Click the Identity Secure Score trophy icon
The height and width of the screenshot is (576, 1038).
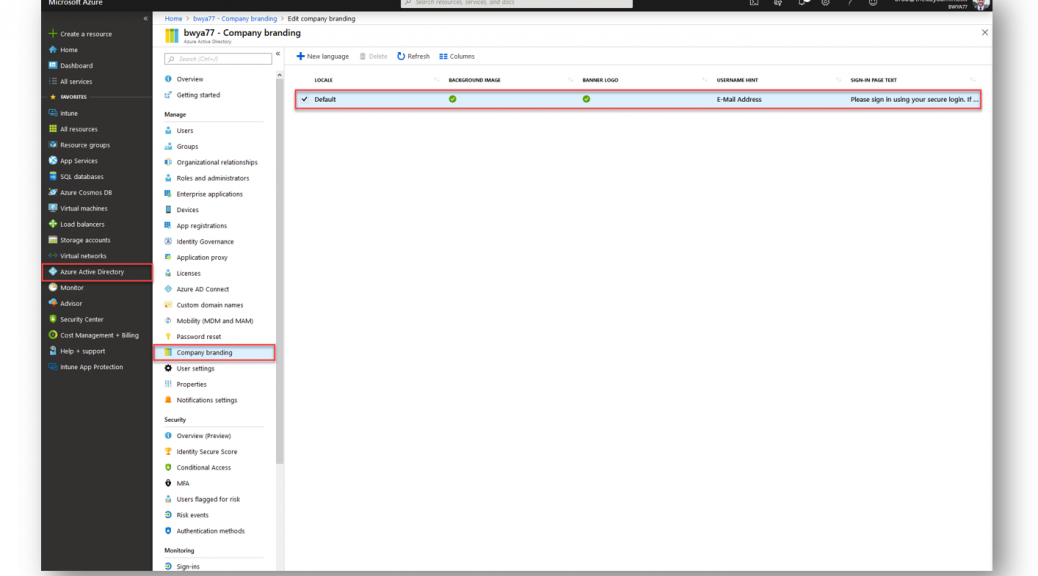click(x=168, y=452)
